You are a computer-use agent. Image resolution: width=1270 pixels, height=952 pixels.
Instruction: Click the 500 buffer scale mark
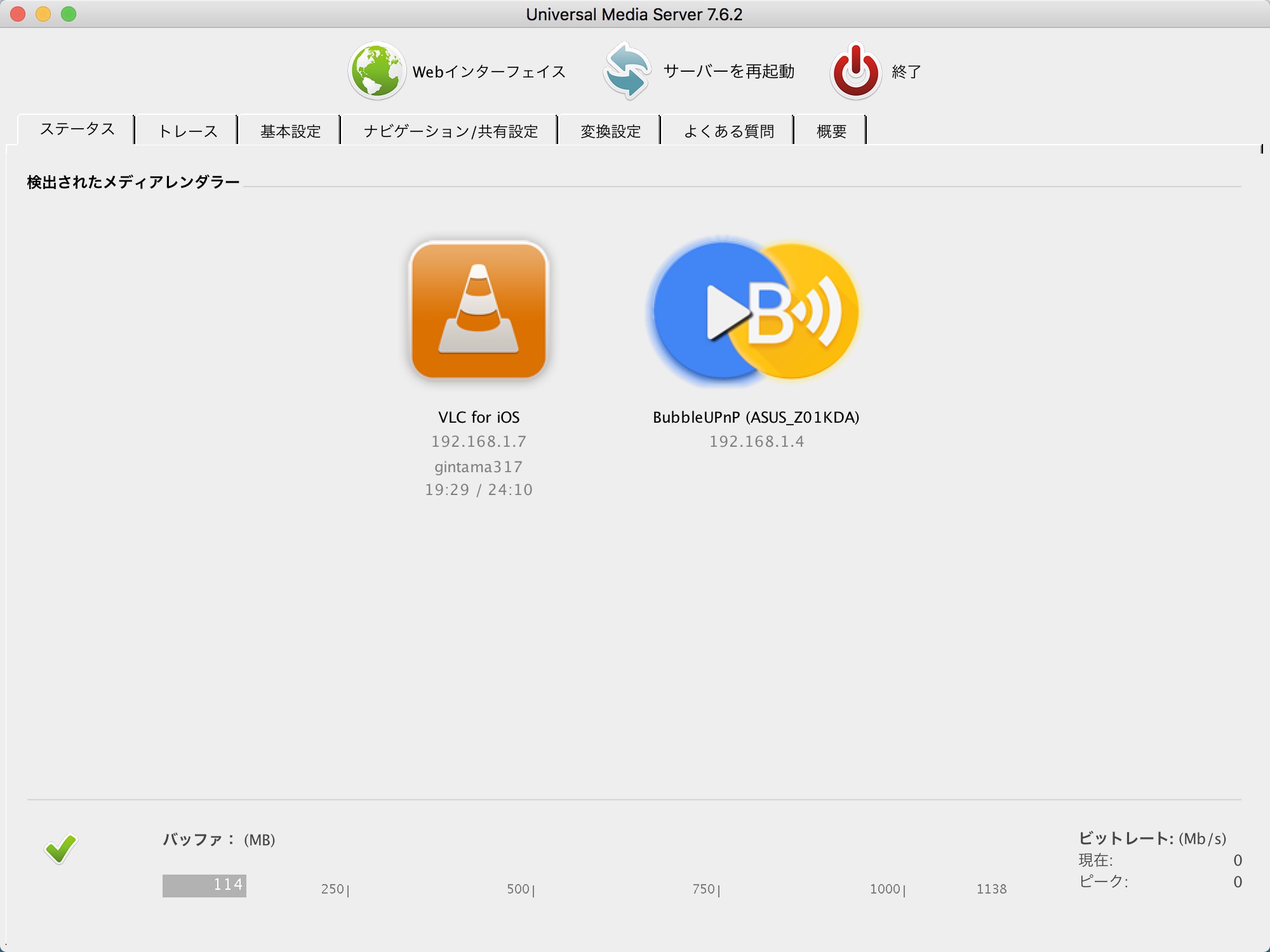520,889
